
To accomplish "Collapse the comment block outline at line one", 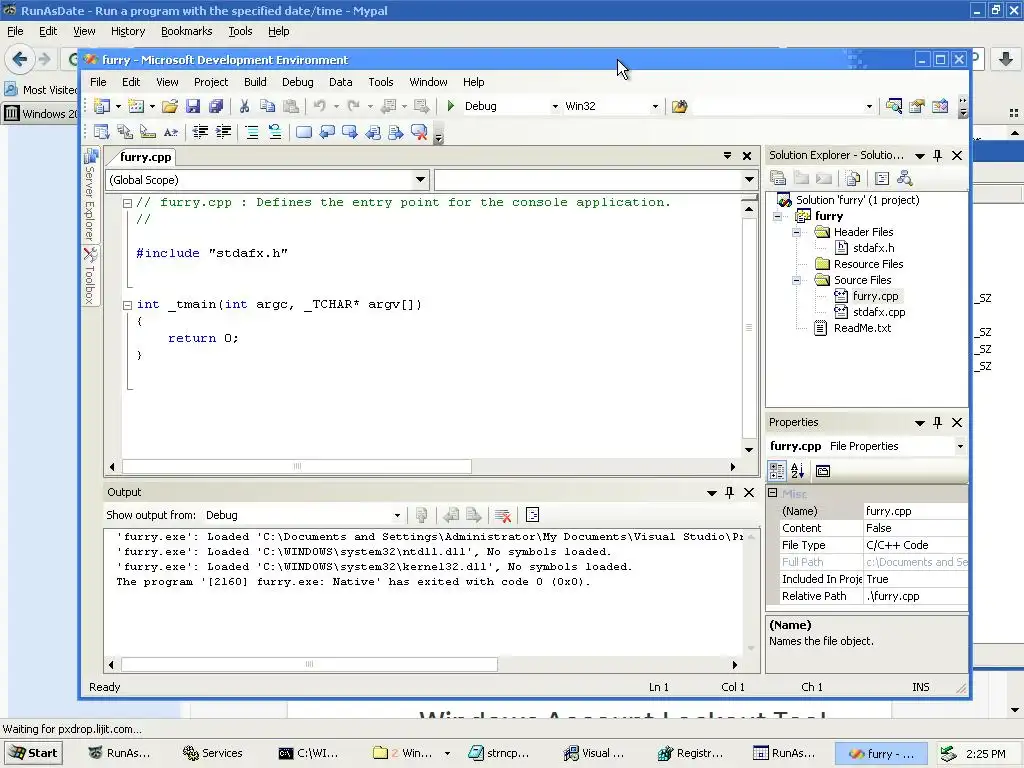I will point(127,203).
